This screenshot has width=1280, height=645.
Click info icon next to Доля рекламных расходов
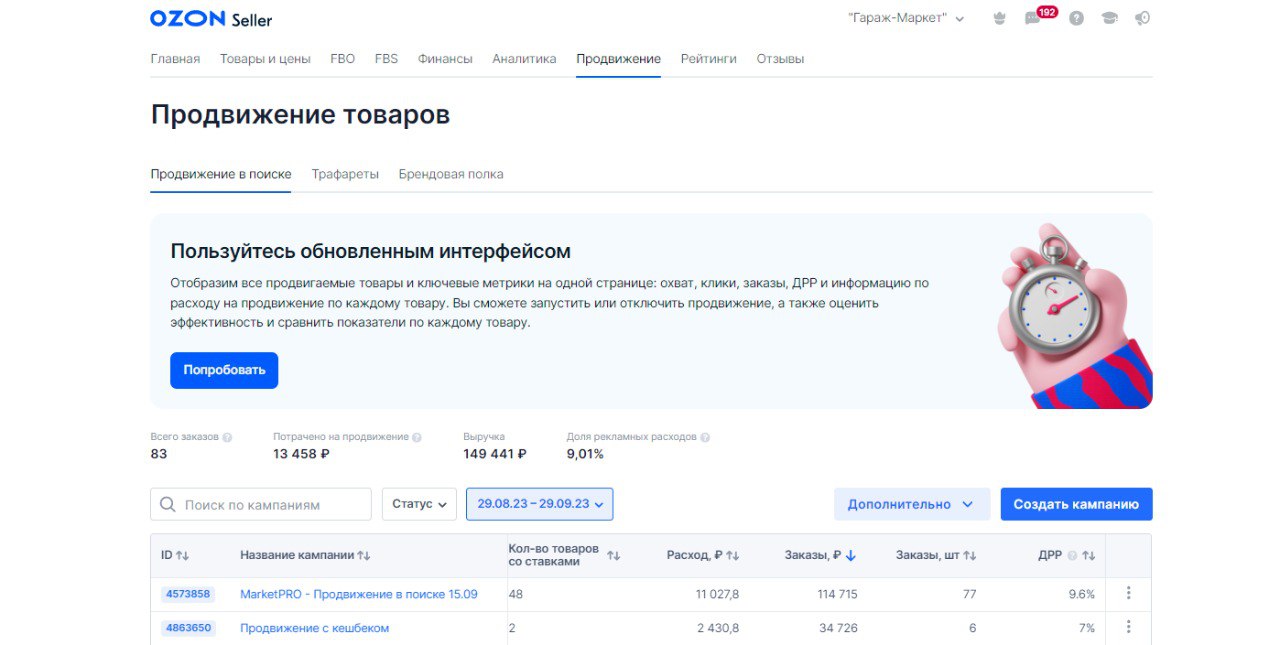tap(705, 437)
